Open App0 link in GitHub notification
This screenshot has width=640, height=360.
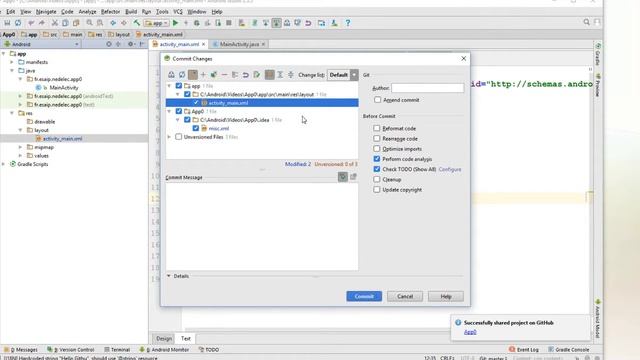[470, 332]
